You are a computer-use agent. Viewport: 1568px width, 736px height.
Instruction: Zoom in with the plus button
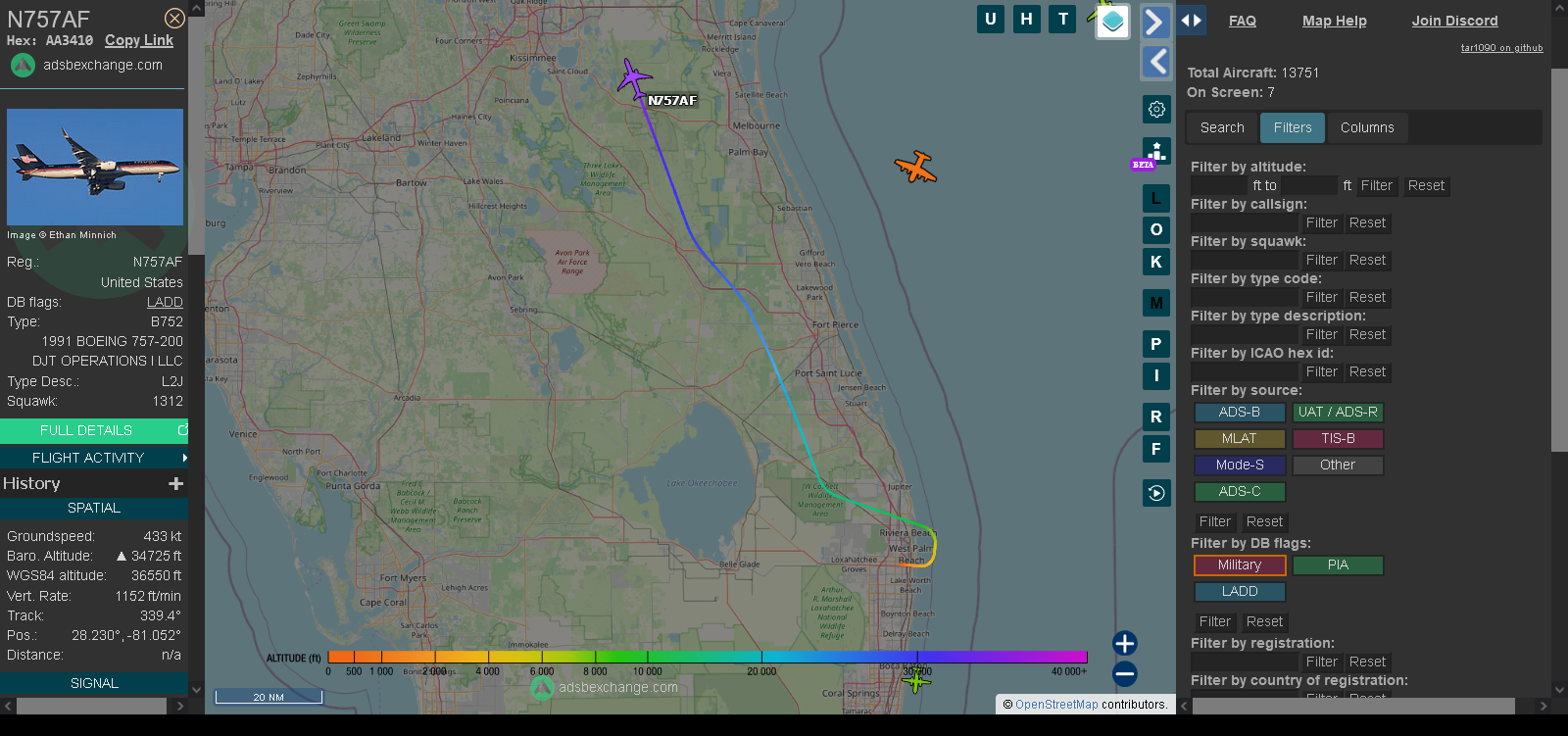click(x=1125, y=643)
